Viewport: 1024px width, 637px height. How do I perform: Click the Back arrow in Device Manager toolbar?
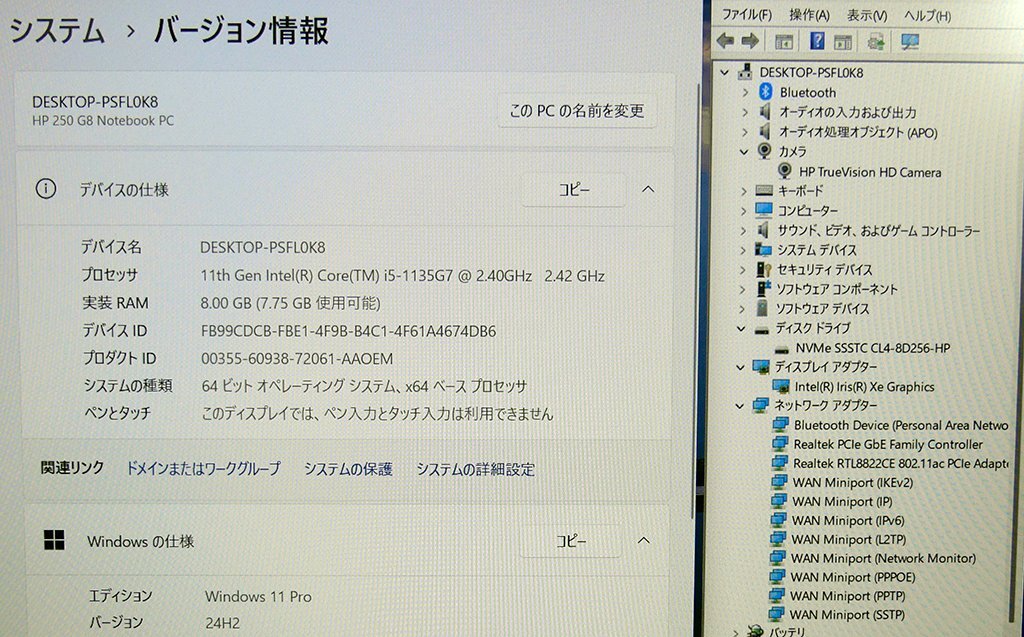tap(725, 41)
